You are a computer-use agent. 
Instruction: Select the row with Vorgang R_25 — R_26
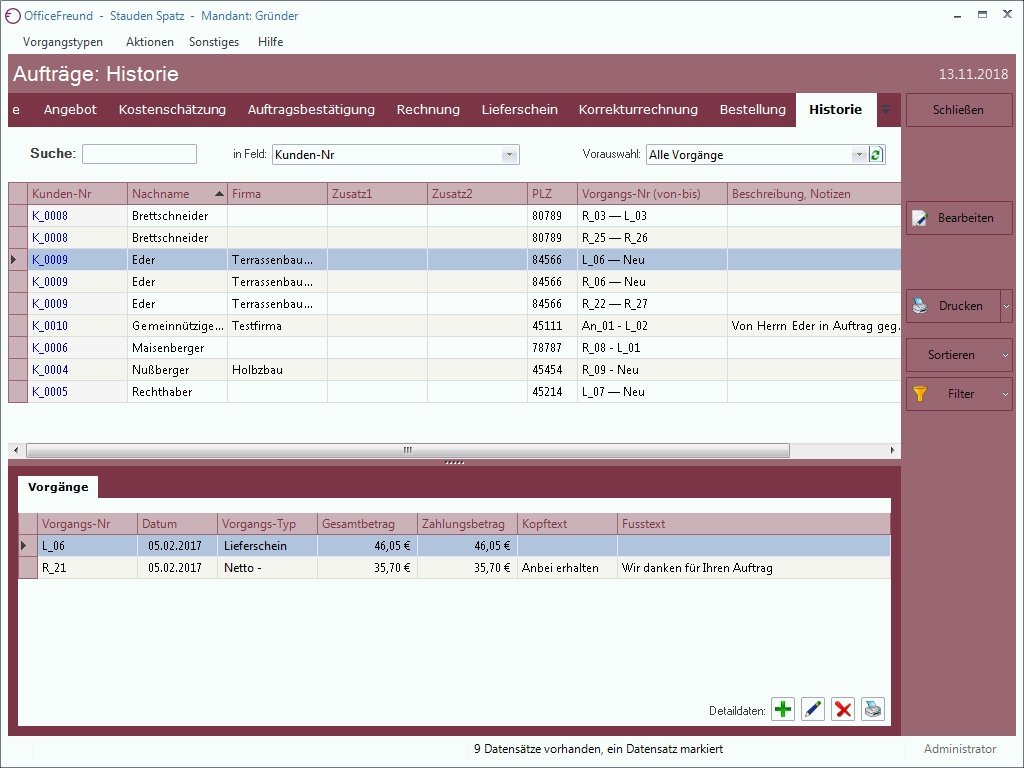tap(455, 238)
